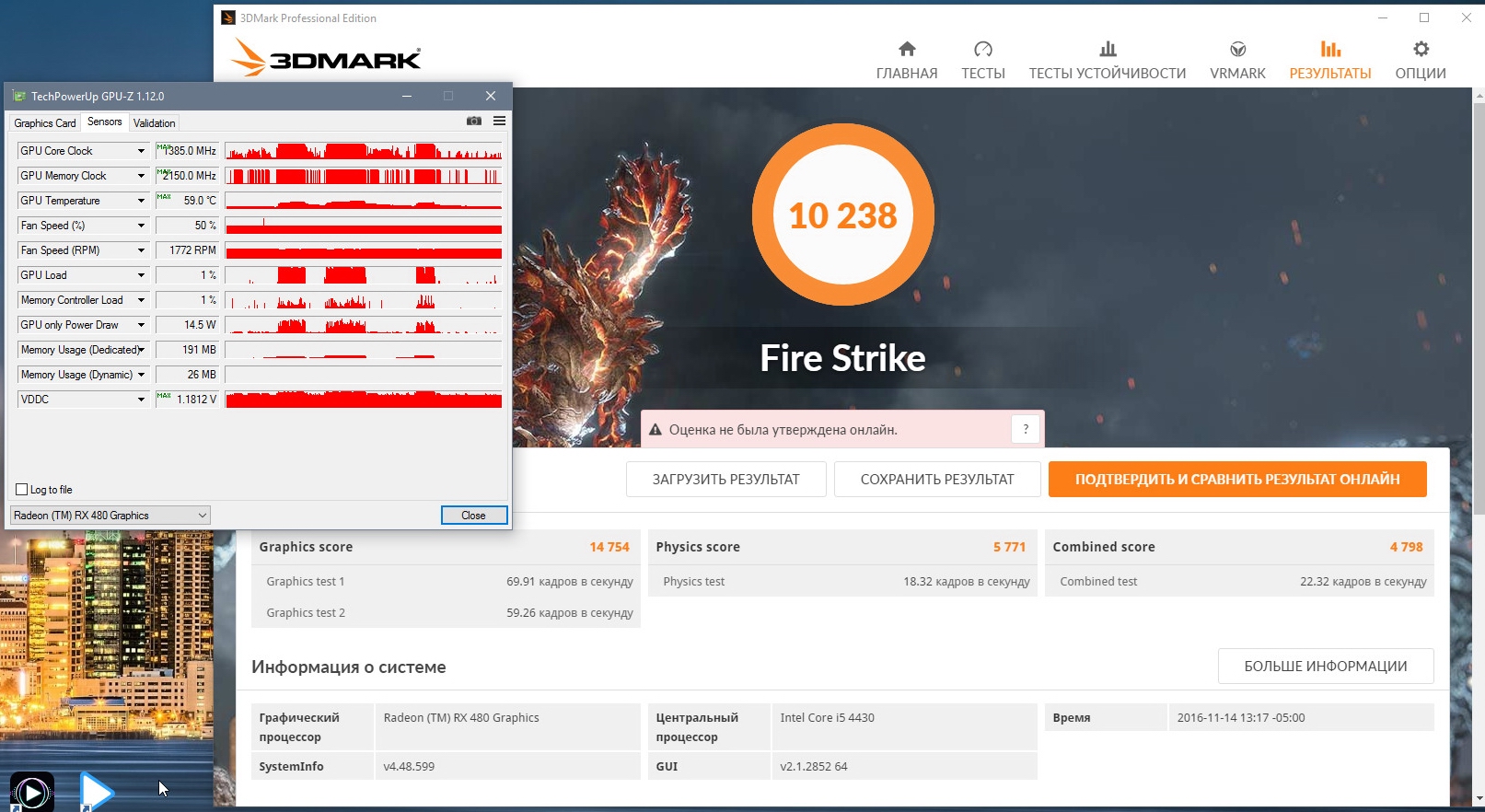Click Combined test row
Screen dimensions: 1485x812
1240,582
